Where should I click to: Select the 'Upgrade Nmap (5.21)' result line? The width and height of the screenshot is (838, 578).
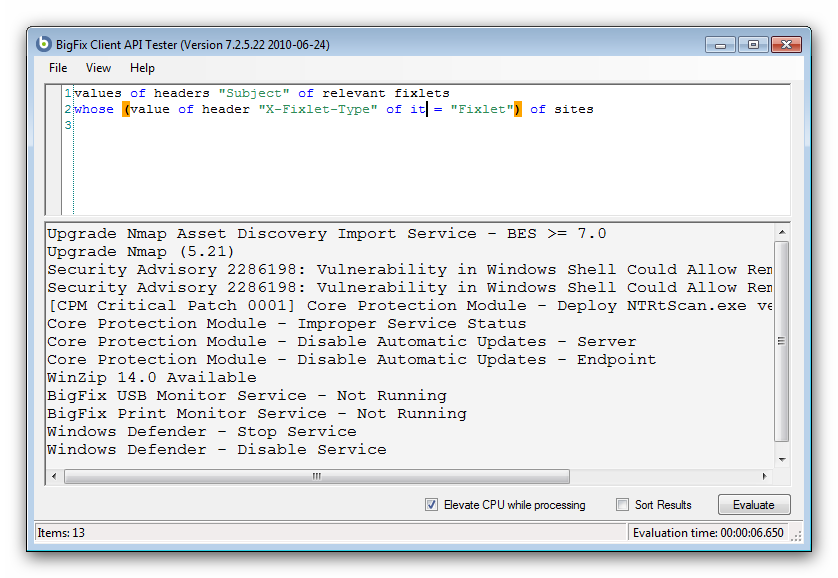tap(150, 251)
